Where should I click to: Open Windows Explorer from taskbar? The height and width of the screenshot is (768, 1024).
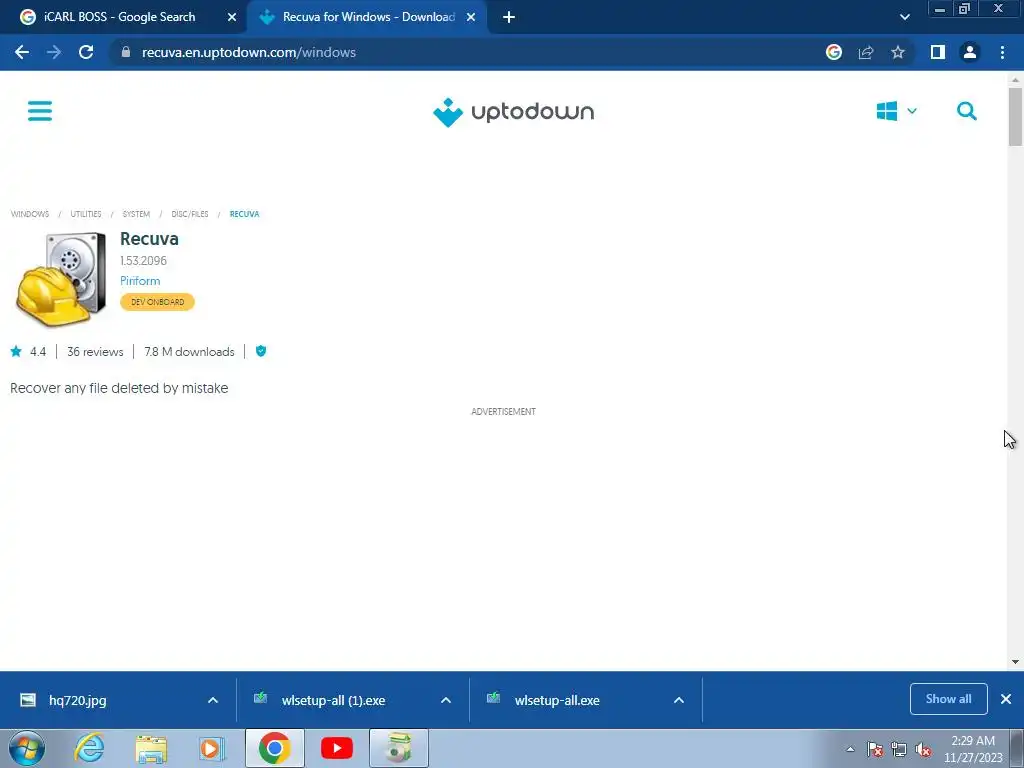tap(151, 748)
